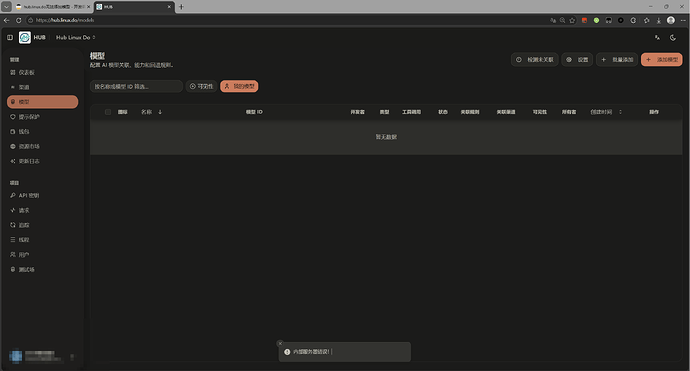
Task: Click the green circle extension icon
Action: 596,20
